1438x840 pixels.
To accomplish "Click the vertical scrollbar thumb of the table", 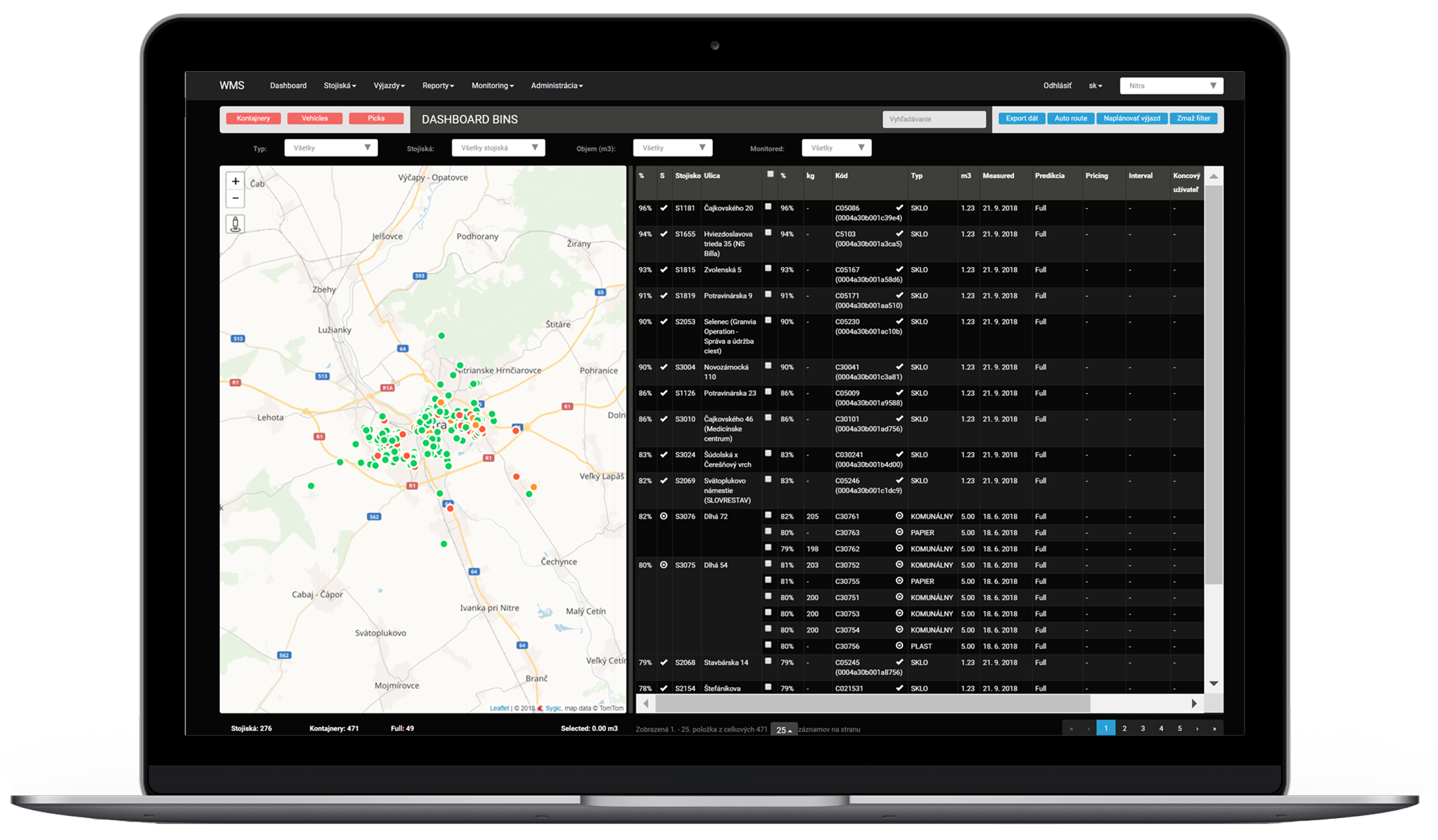I will pyautogui.click(x=1213, y=385).
